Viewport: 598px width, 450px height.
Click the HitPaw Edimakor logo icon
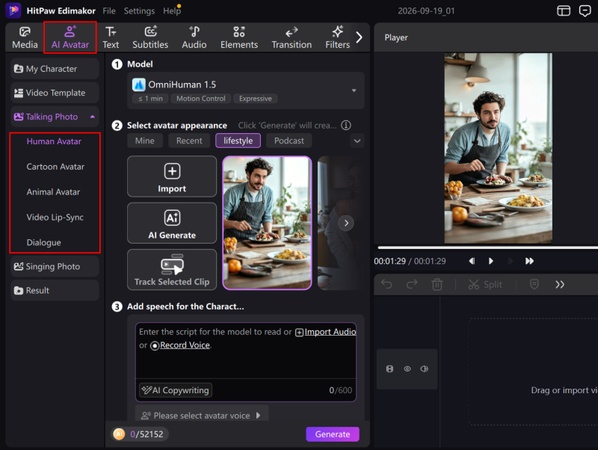pyautogui.click(x=13, y=10)
